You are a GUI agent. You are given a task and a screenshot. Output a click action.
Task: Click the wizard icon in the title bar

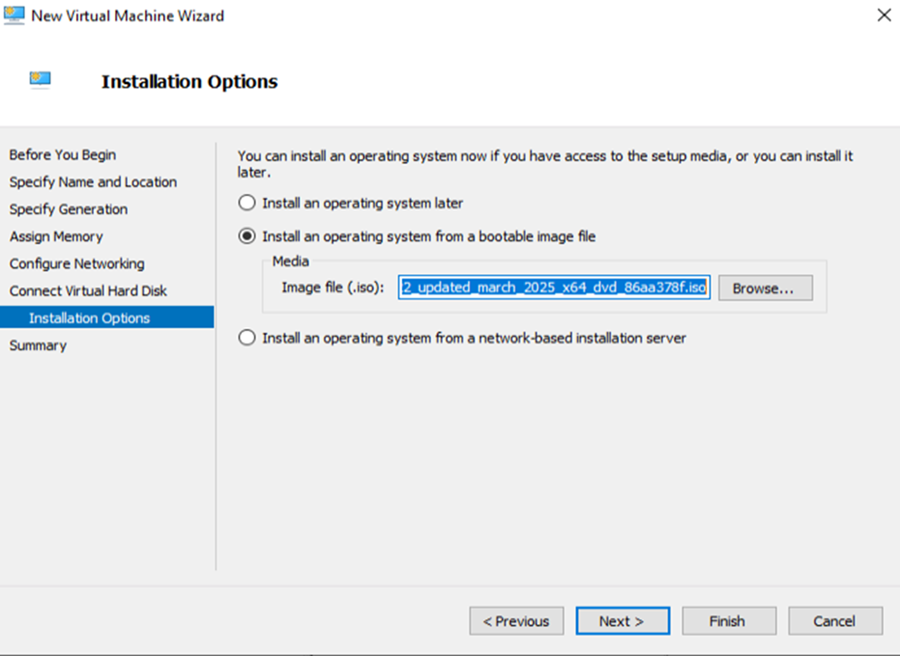coord(14,15)
